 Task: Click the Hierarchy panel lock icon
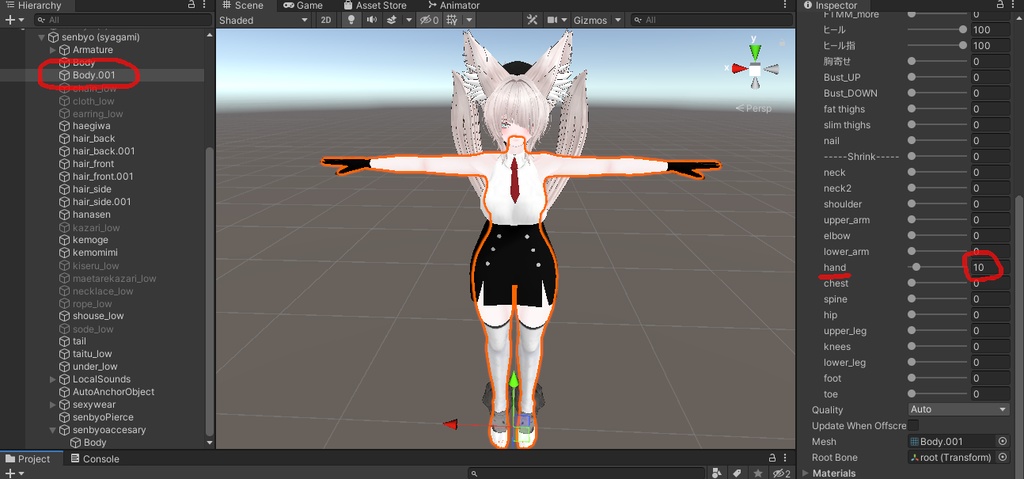(x=191, y=5)
